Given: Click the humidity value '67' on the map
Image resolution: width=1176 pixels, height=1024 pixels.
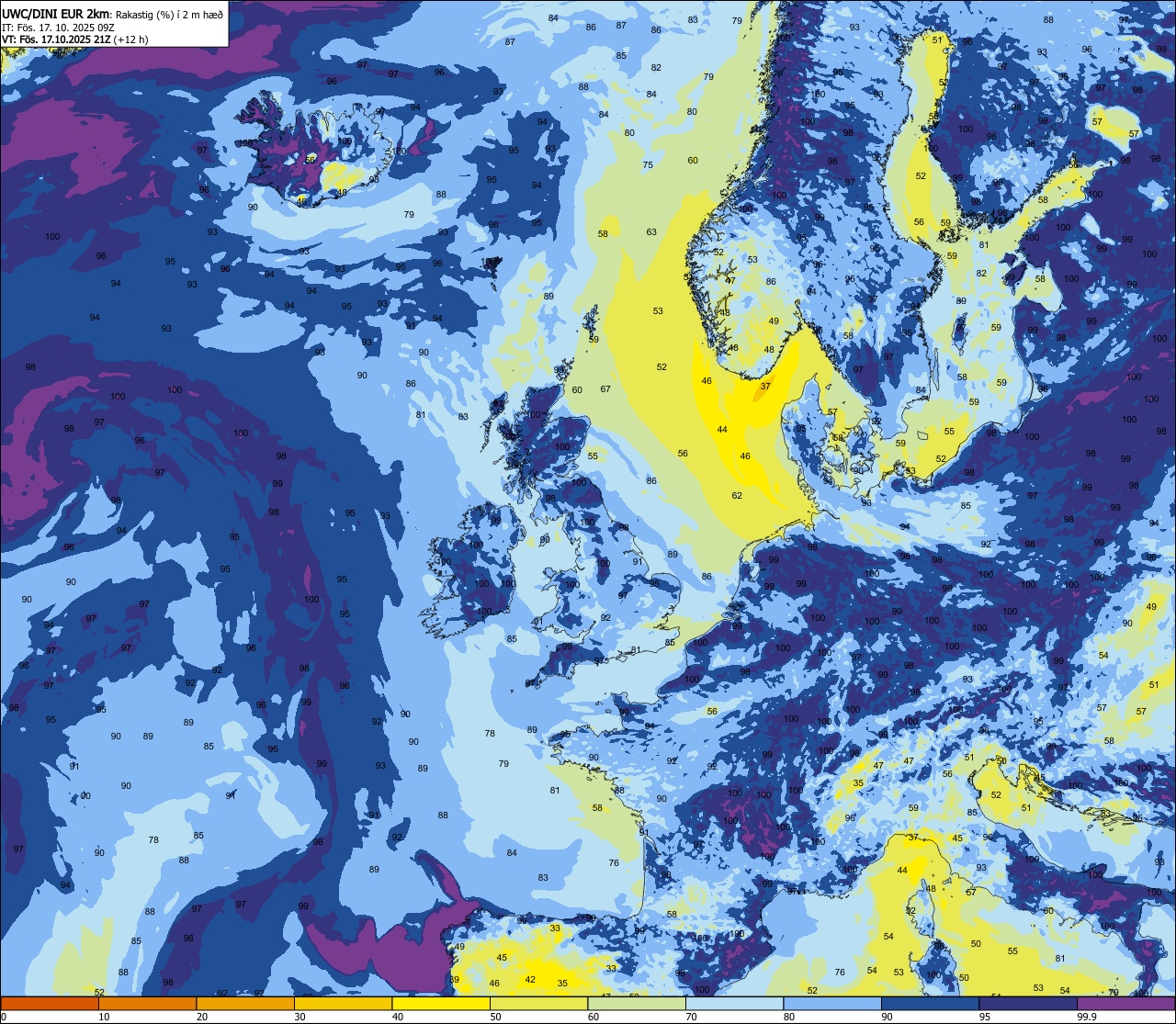Looking at the screenshot, I should point(605,389).
